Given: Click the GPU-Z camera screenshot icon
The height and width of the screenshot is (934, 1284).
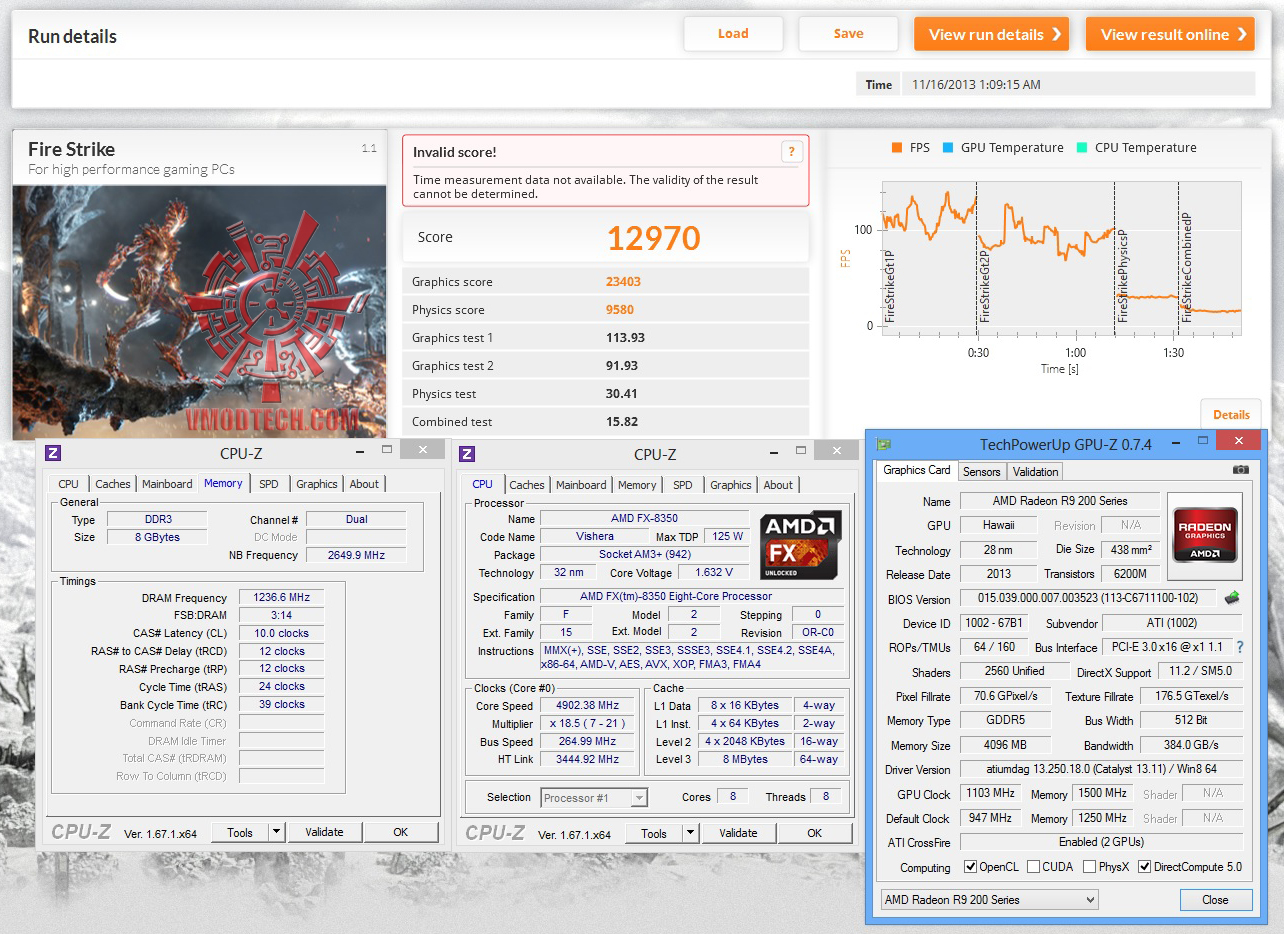Looking at the screenshot, I should [x=1240, y=470].
